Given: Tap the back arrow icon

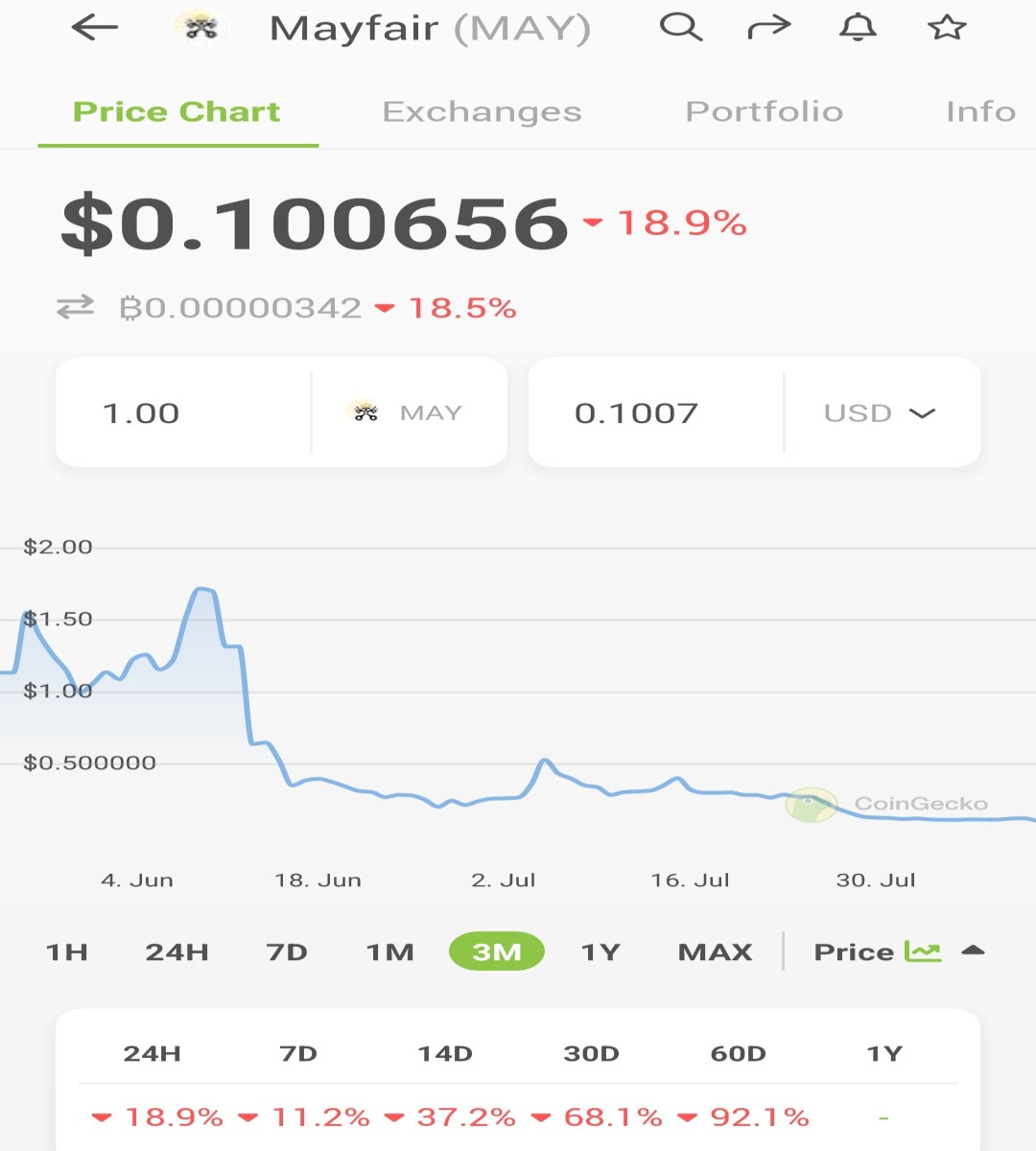Looking at the screenshot, I should pos(95,28).
